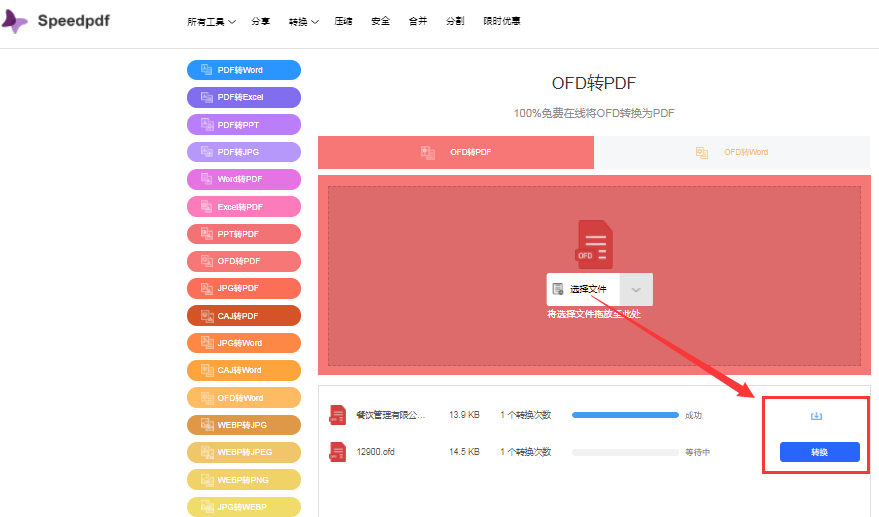Open the 分享 menu item
This screenshot has width=879, height=517.
pos(260,21)
